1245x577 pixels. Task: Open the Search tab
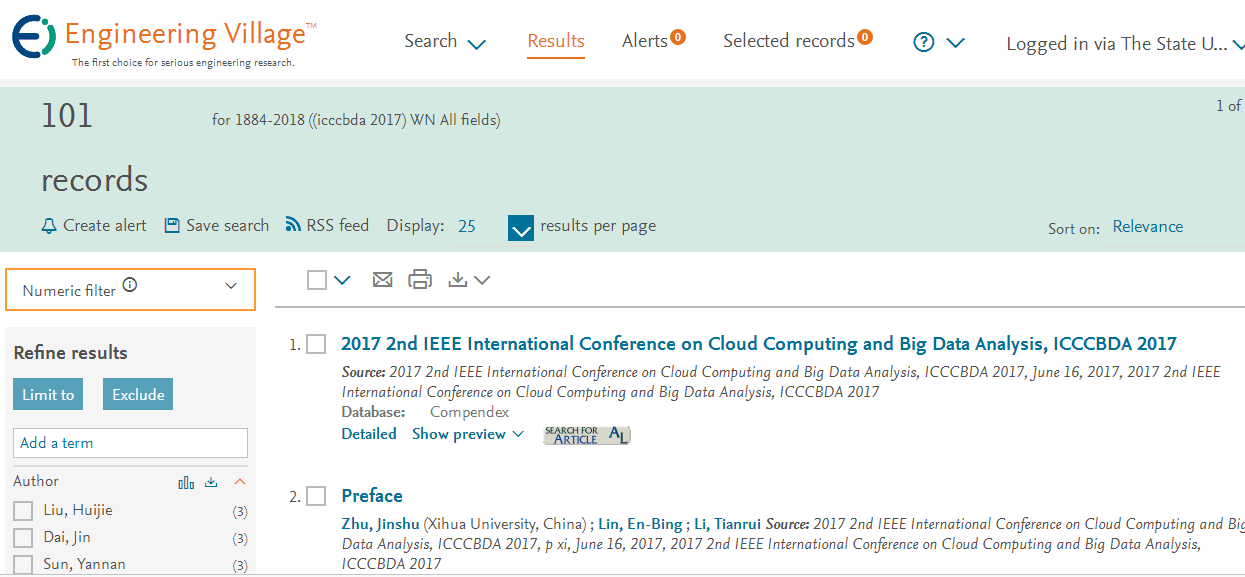tap(431, 41)
